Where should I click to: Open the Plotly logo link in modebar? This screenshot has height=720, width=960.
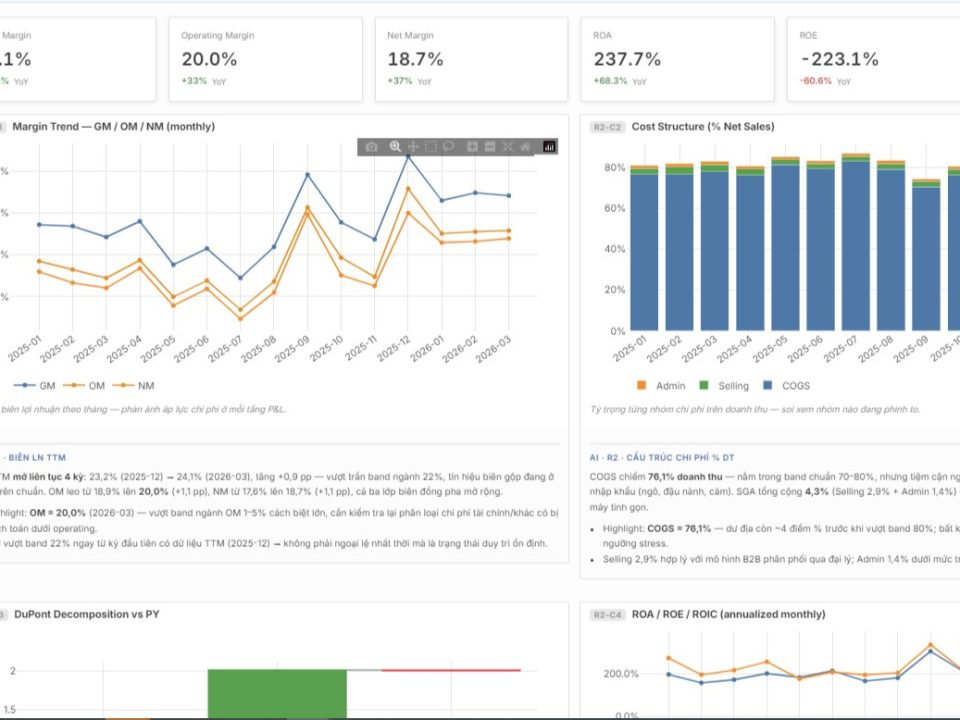pos(549,146)
